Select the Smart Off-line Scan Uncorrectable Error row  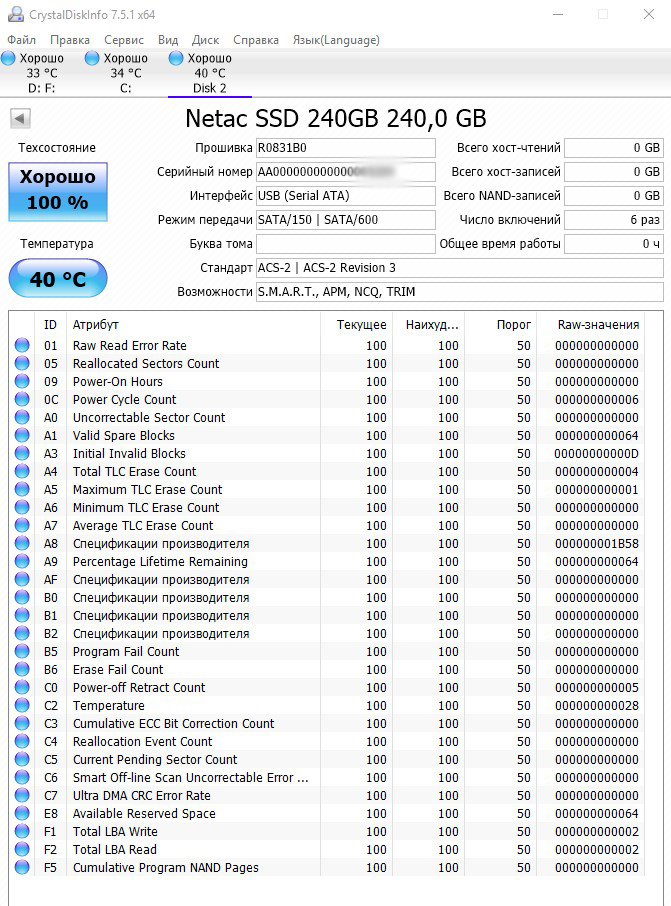click(x=327, y=778)
